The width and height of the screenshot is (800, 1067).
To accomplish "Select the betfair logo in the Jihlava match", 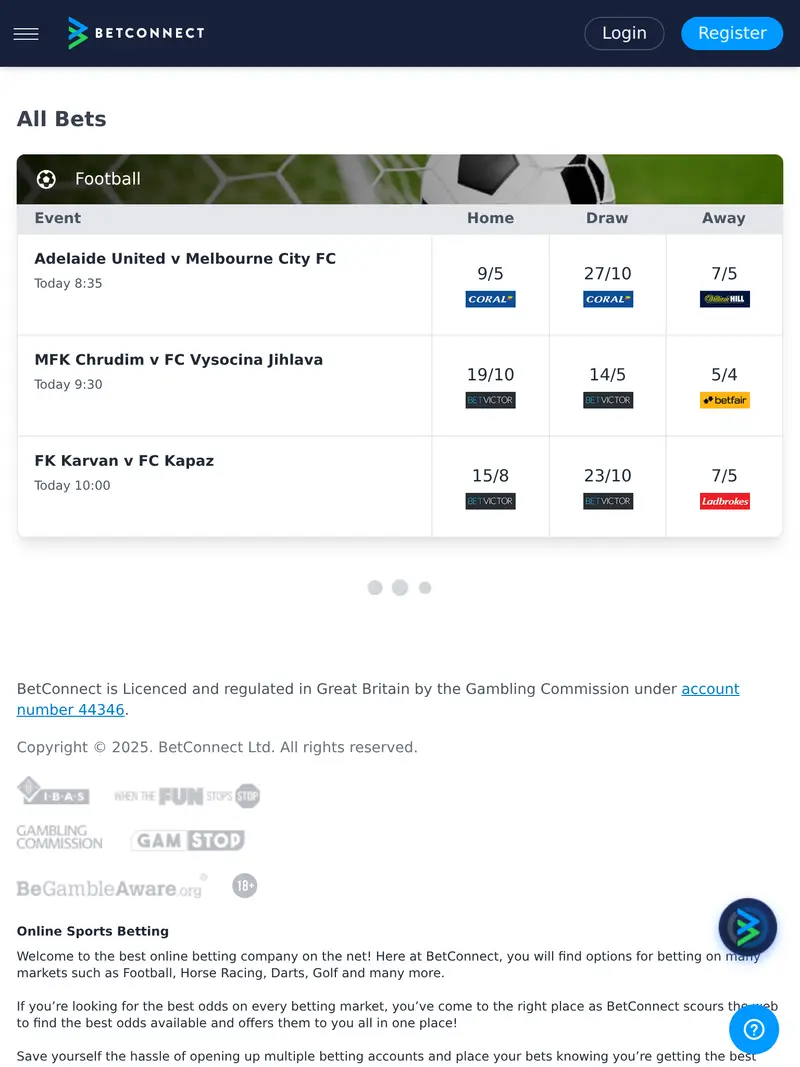I will 724,400.
